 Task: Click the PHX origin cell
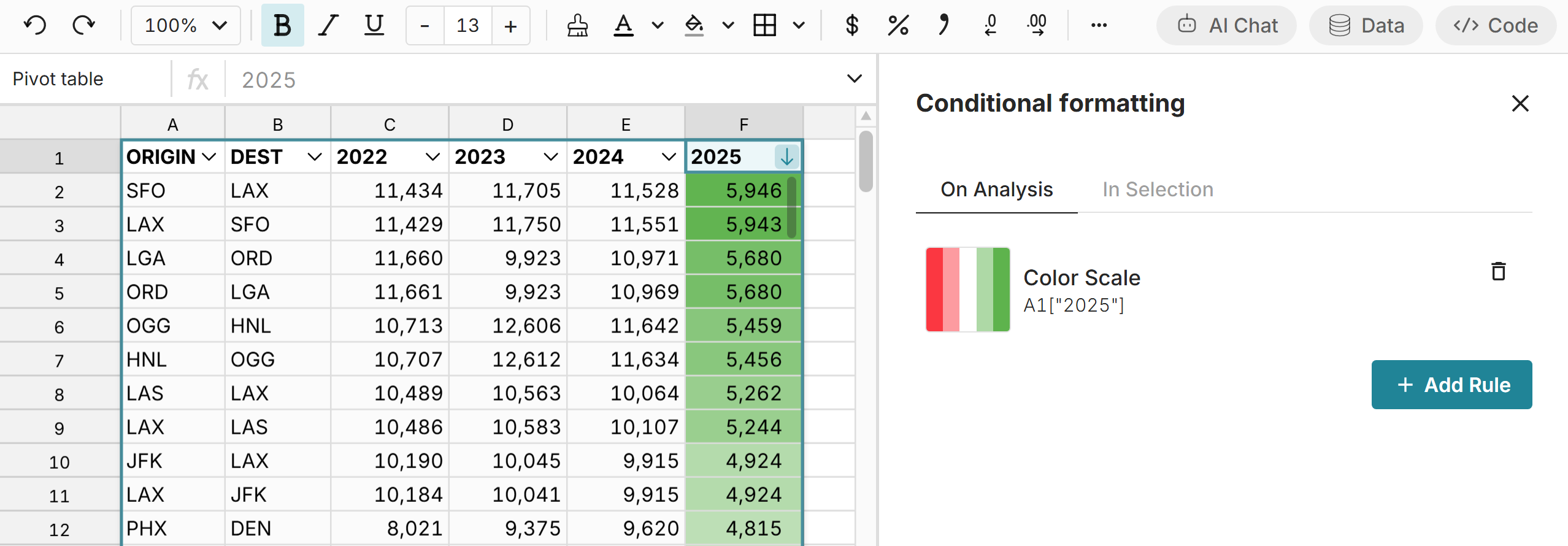tap(174, 528)
